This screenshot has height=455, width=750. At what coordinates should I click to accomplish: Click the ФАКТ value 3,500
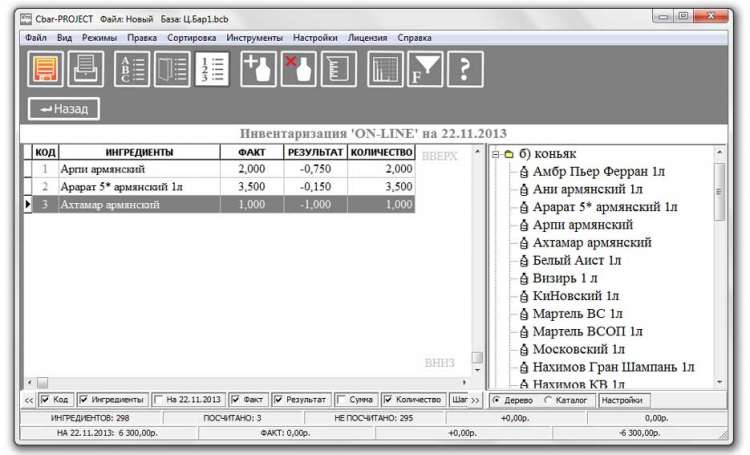(x=252, y=187)
